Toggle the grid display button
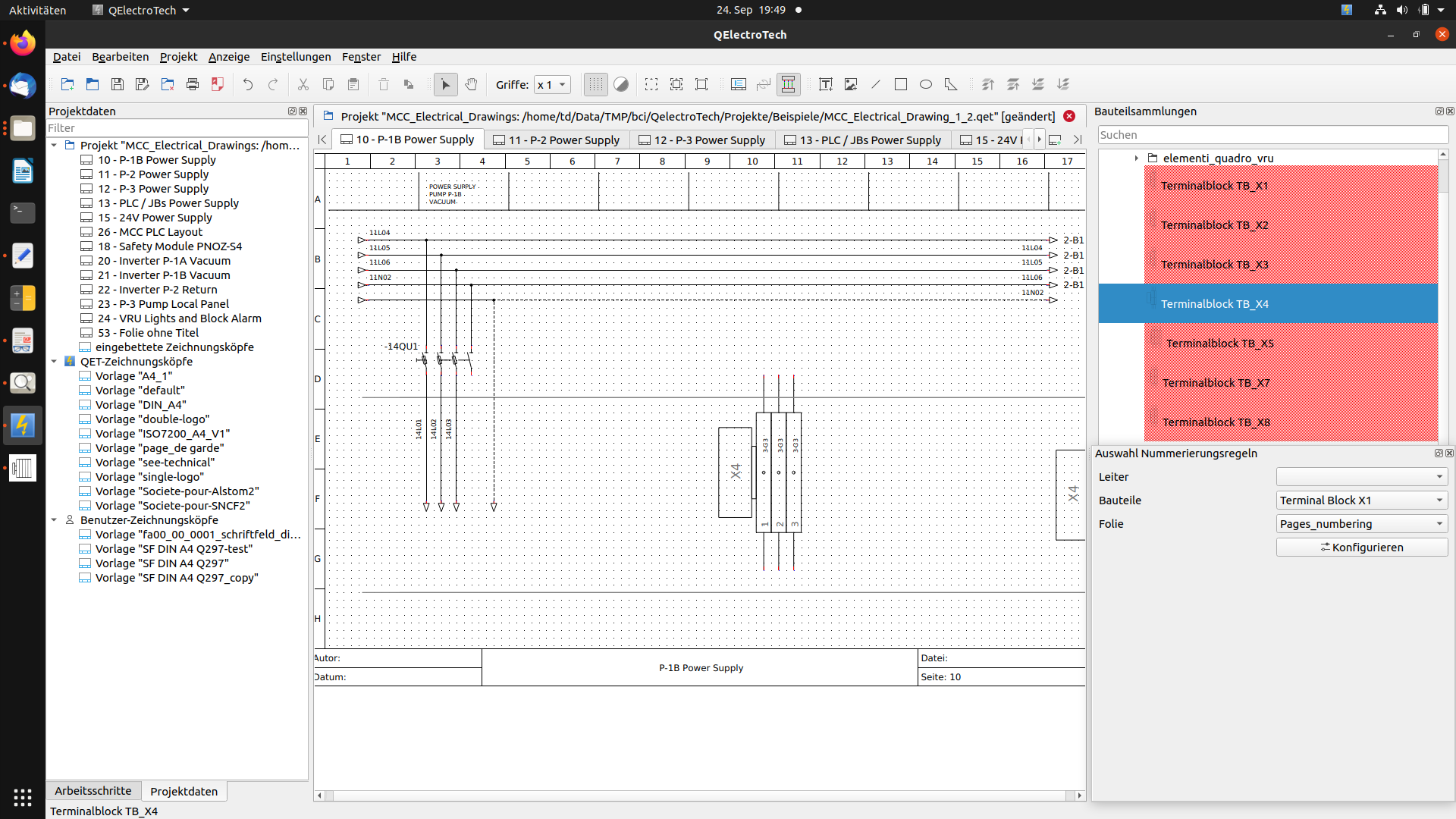Image resolution: width=1456 pixels, height=819 pixels. [x=596, y=84]
